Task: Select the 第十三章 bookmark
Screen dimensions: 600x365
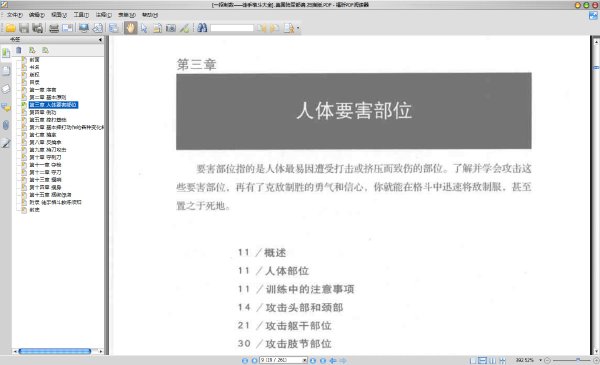Action: (x=45, y=180)
